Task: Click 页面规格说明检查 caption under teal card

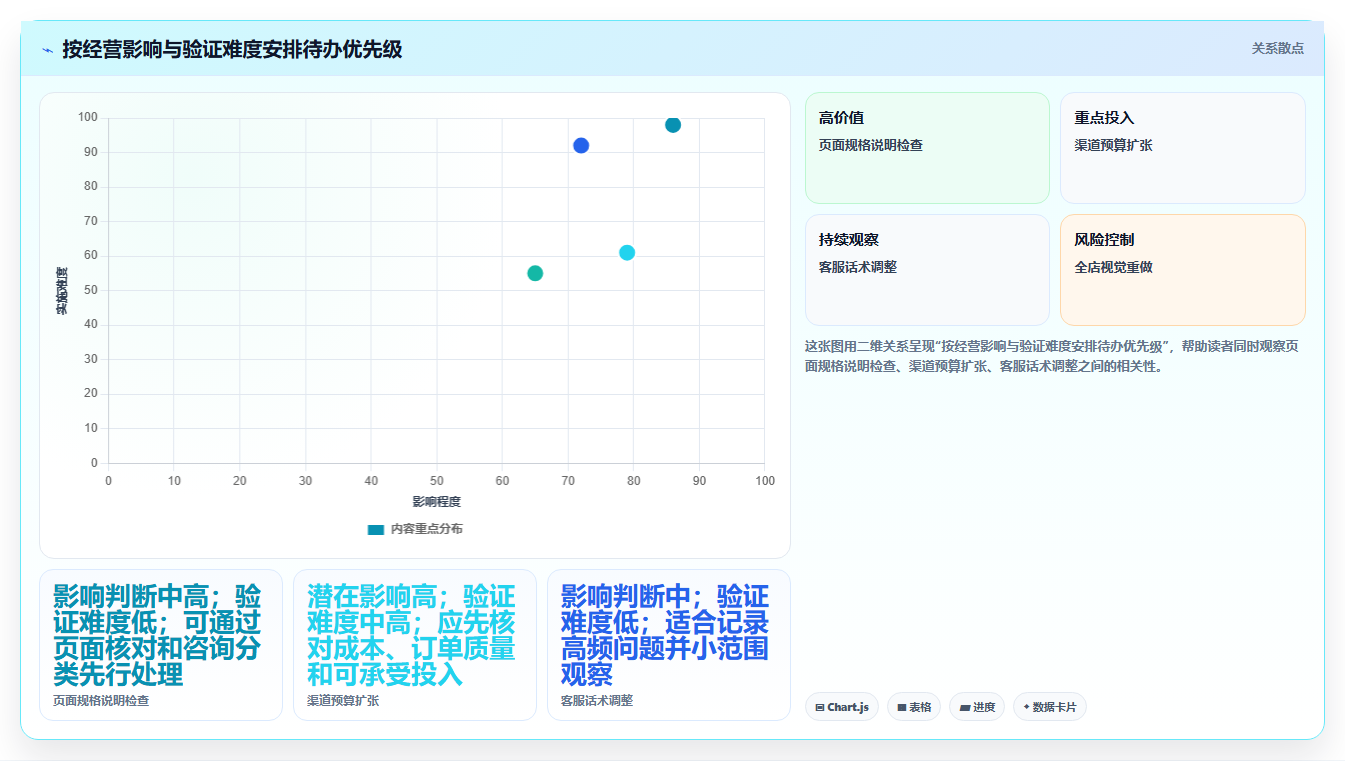Action: (x=101, y=701)
